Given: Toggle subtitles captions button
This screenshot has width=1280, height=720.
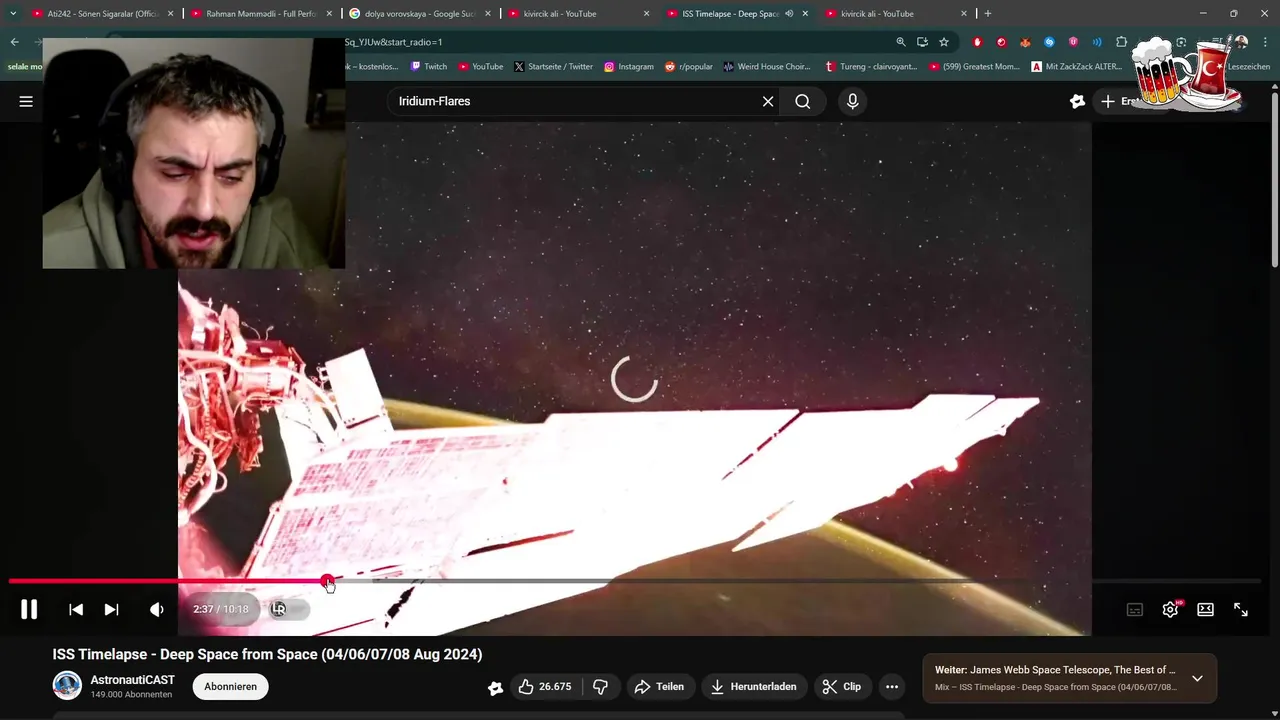Looking at the screenshot, I should click(x=1135, y=609).
